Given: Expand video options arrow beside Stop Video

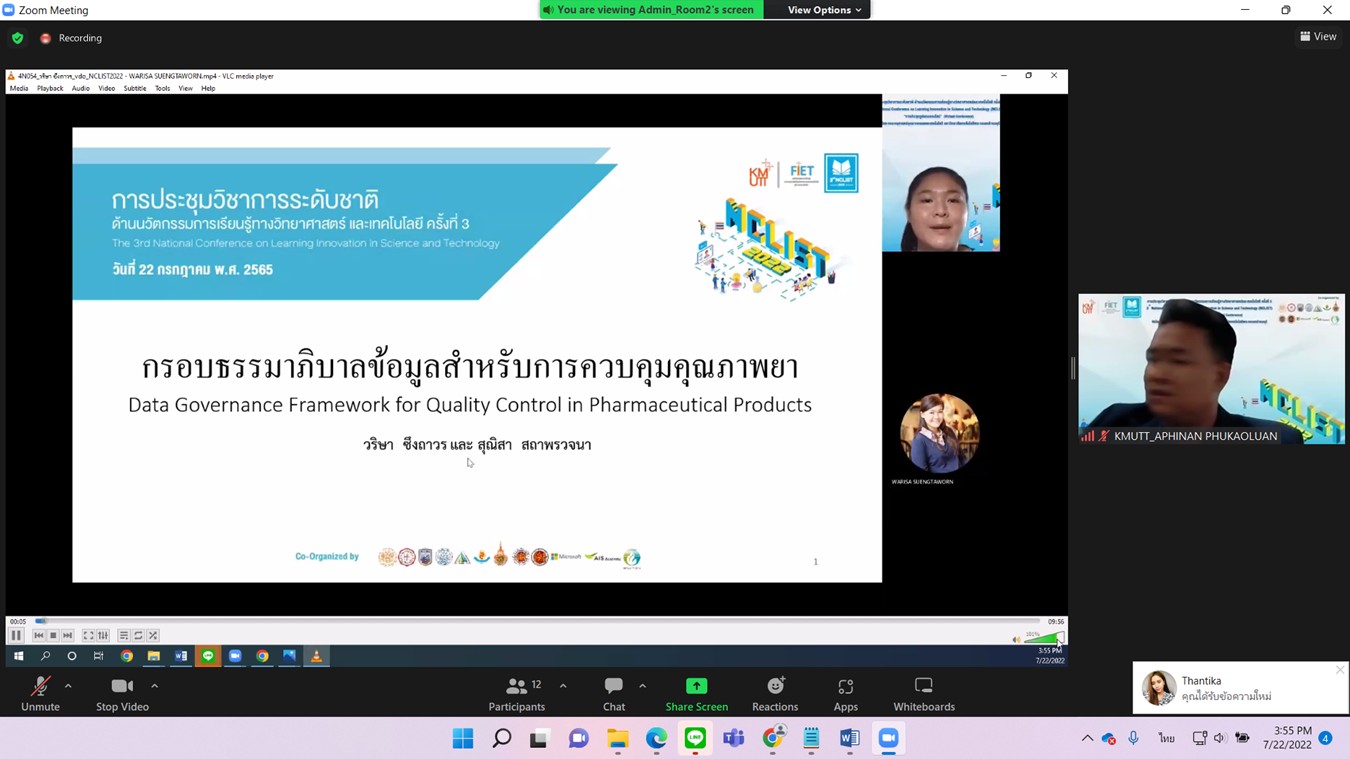Looking at the screenshot, I should [x=154, y=686].
